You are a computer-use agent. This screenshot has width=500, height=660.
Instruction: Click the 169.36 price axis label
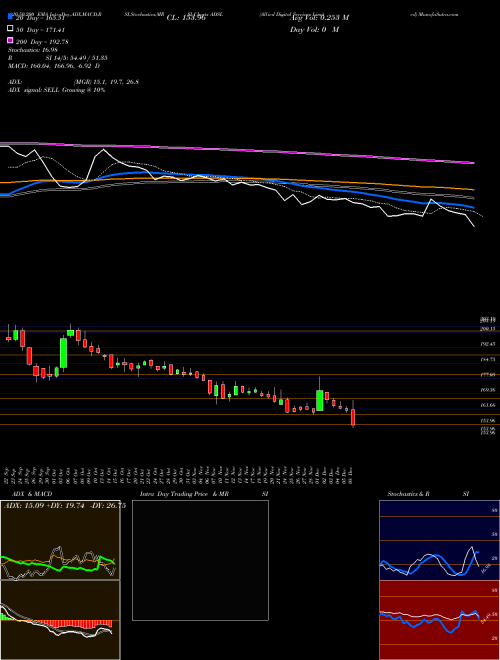(x=487, y=390)
